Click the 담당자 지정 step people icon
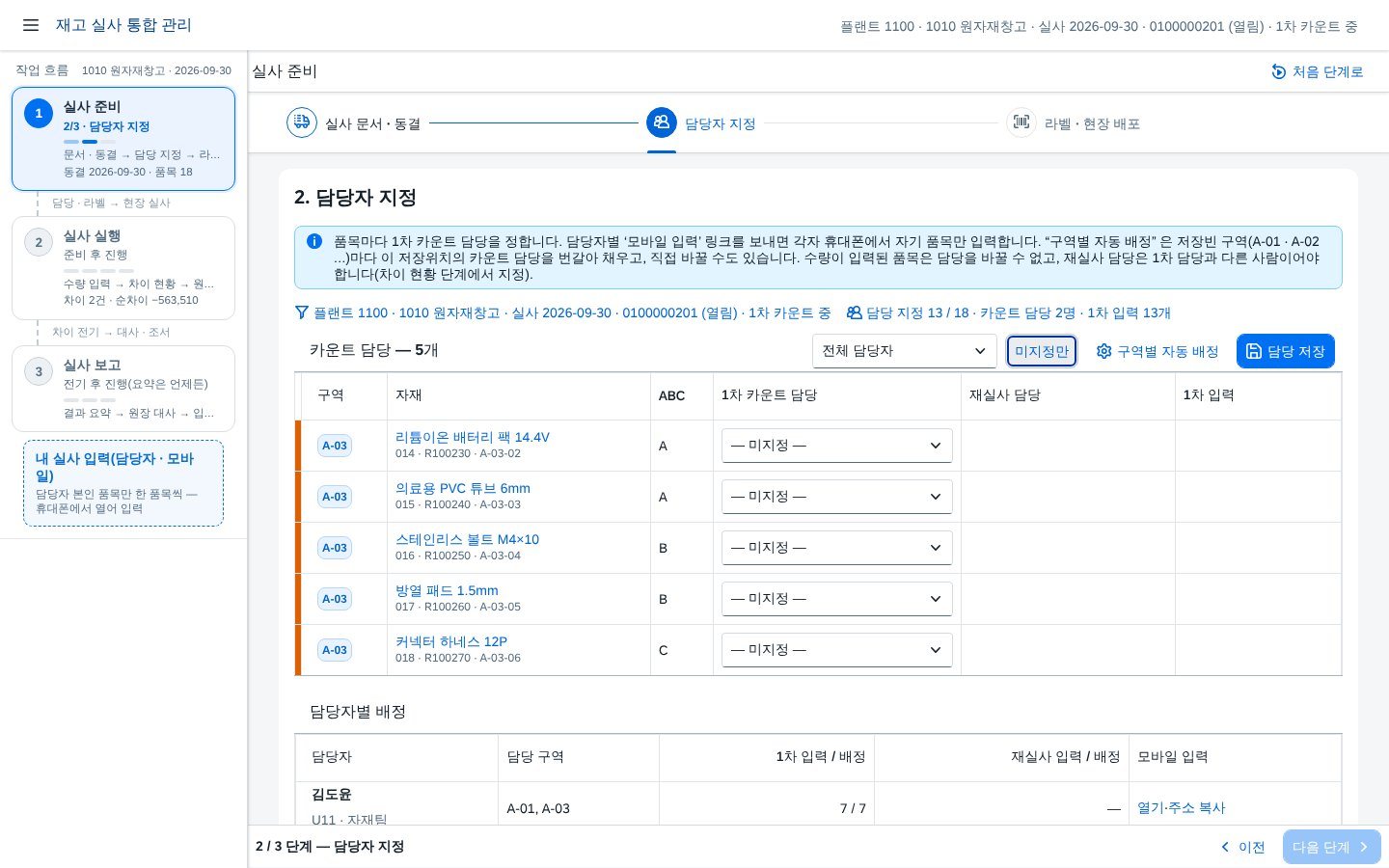1389x868 pixels. 662,122
